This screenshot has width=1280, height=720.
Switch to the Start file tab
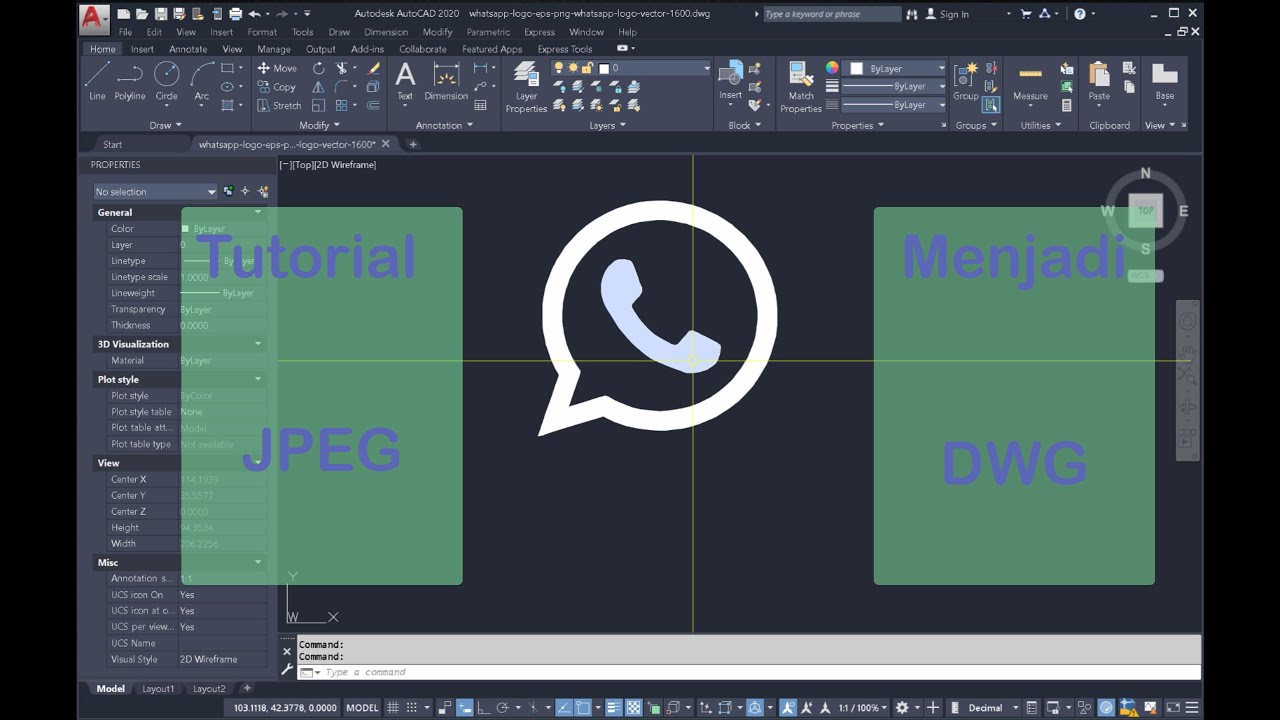pos(112,144)
